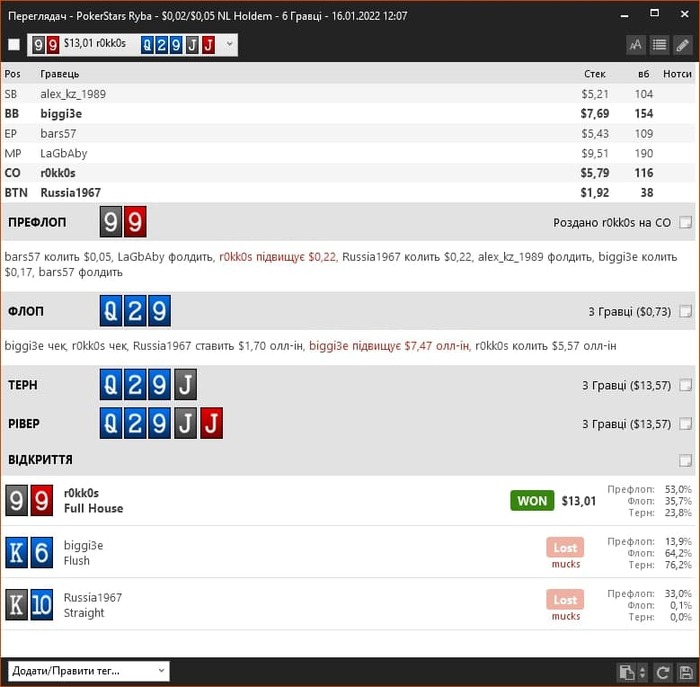Sort by the Pos column header
700x687 pixels.
point(12,74)
